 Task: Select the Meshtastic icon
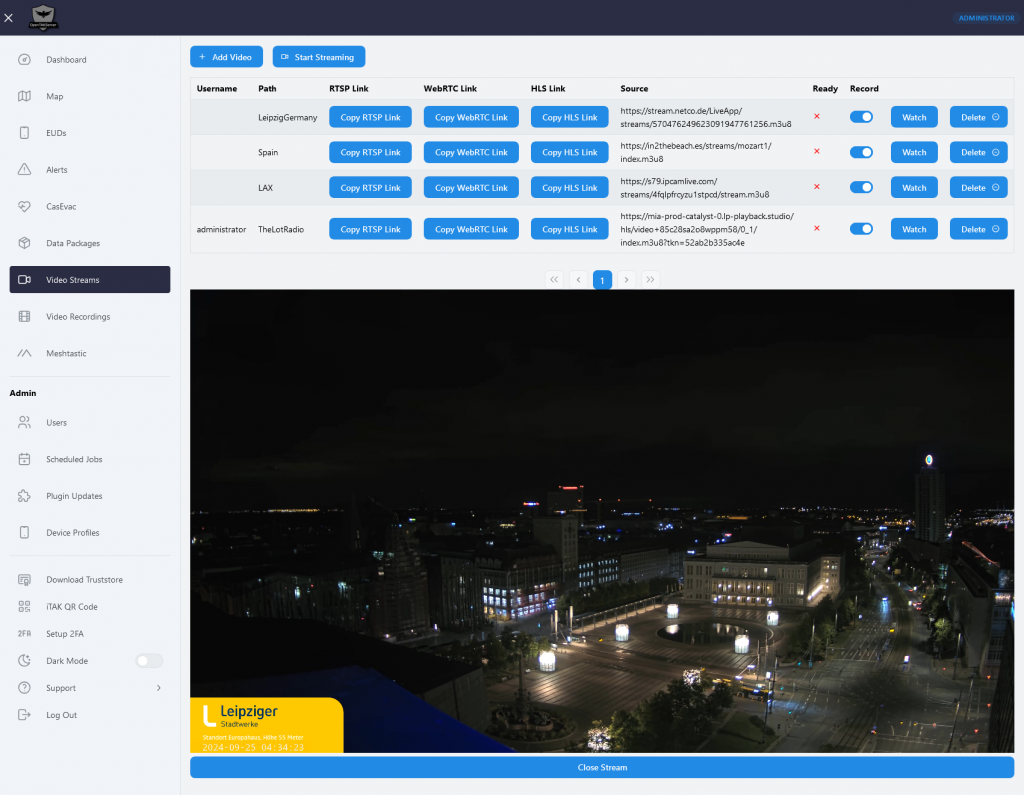click(24, 353)
